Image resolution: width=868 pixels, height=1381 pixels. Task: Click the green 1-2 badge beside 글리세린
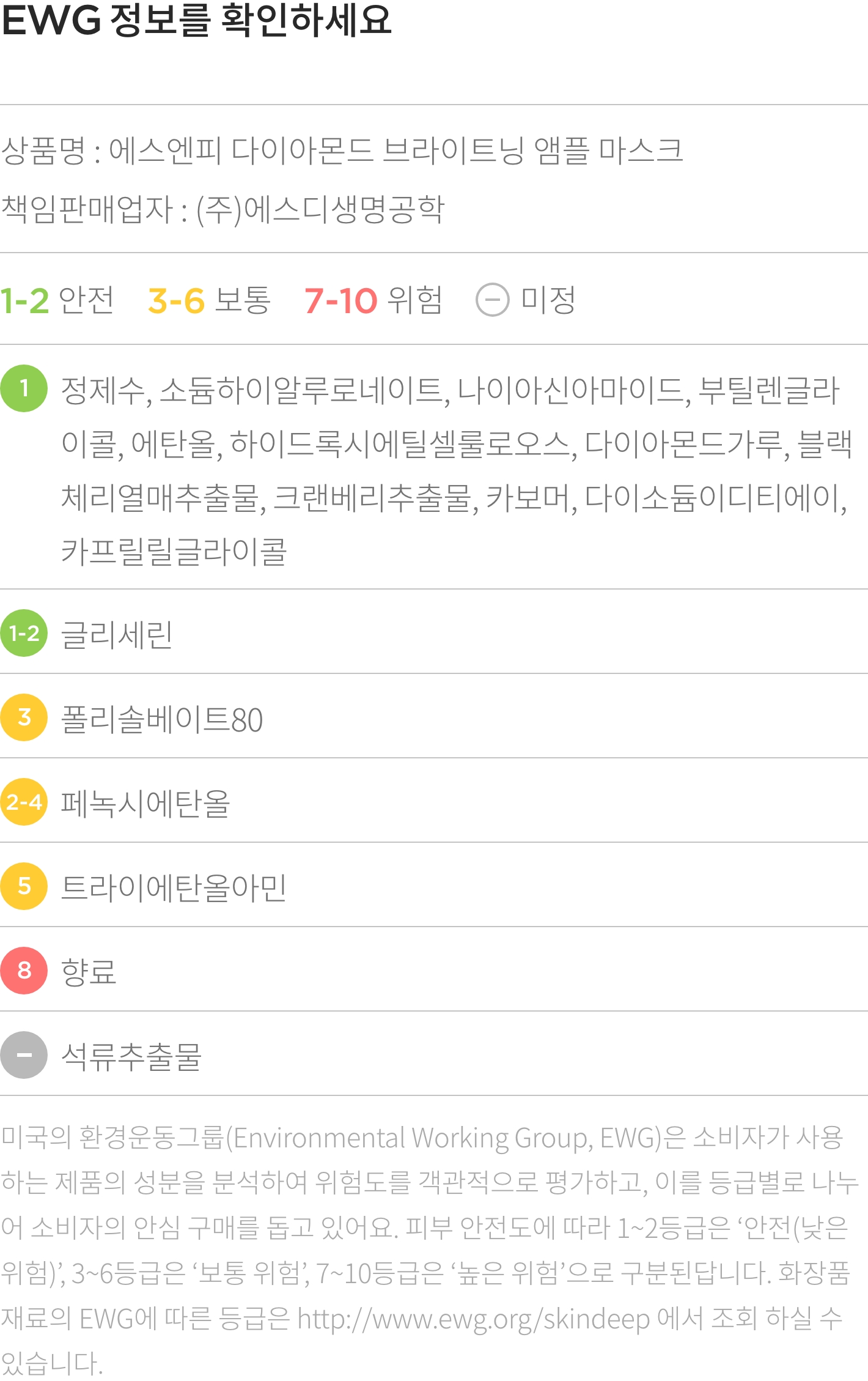(x=24, y=633)
